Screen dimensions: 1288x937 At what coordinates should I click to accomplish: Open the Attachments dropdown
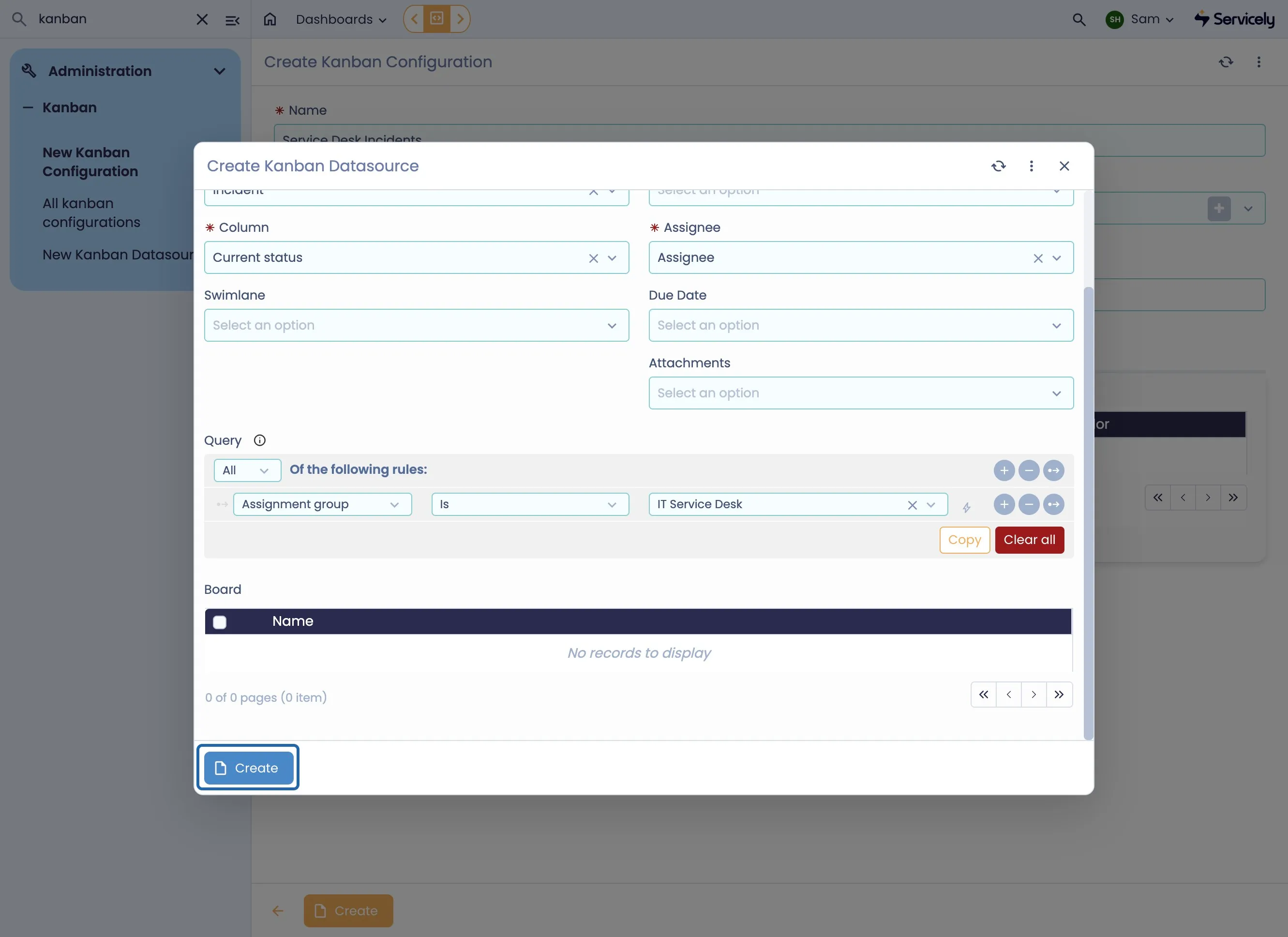click(x=861, y=393)
